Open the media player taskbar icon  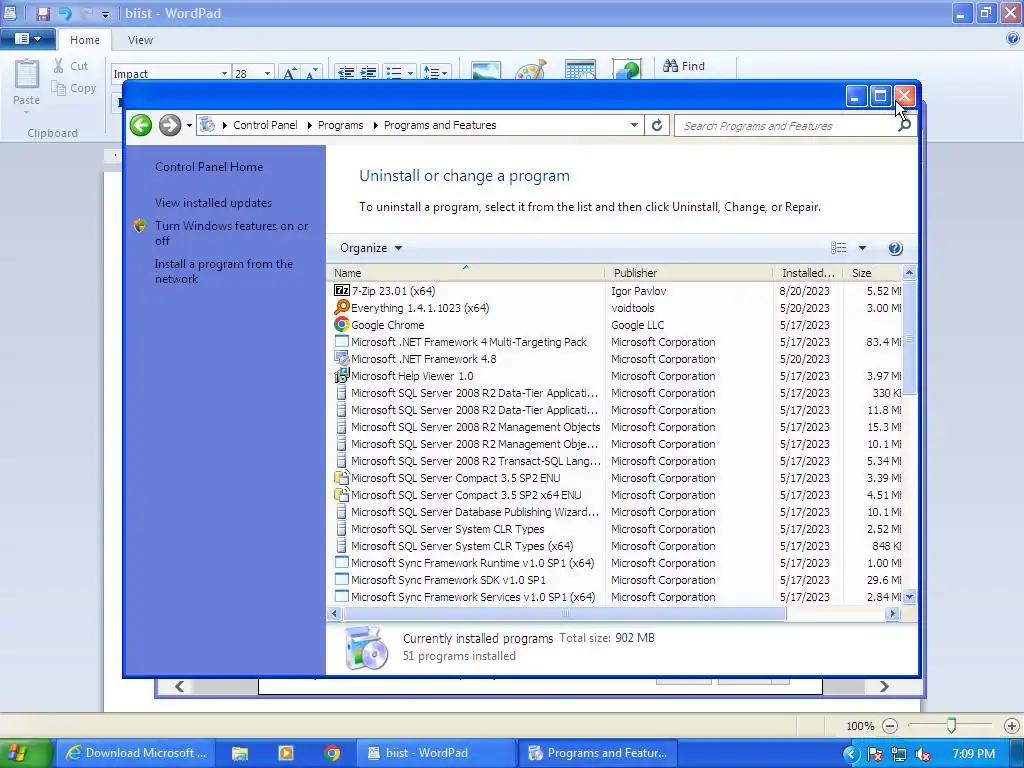[x=285, y=753]
